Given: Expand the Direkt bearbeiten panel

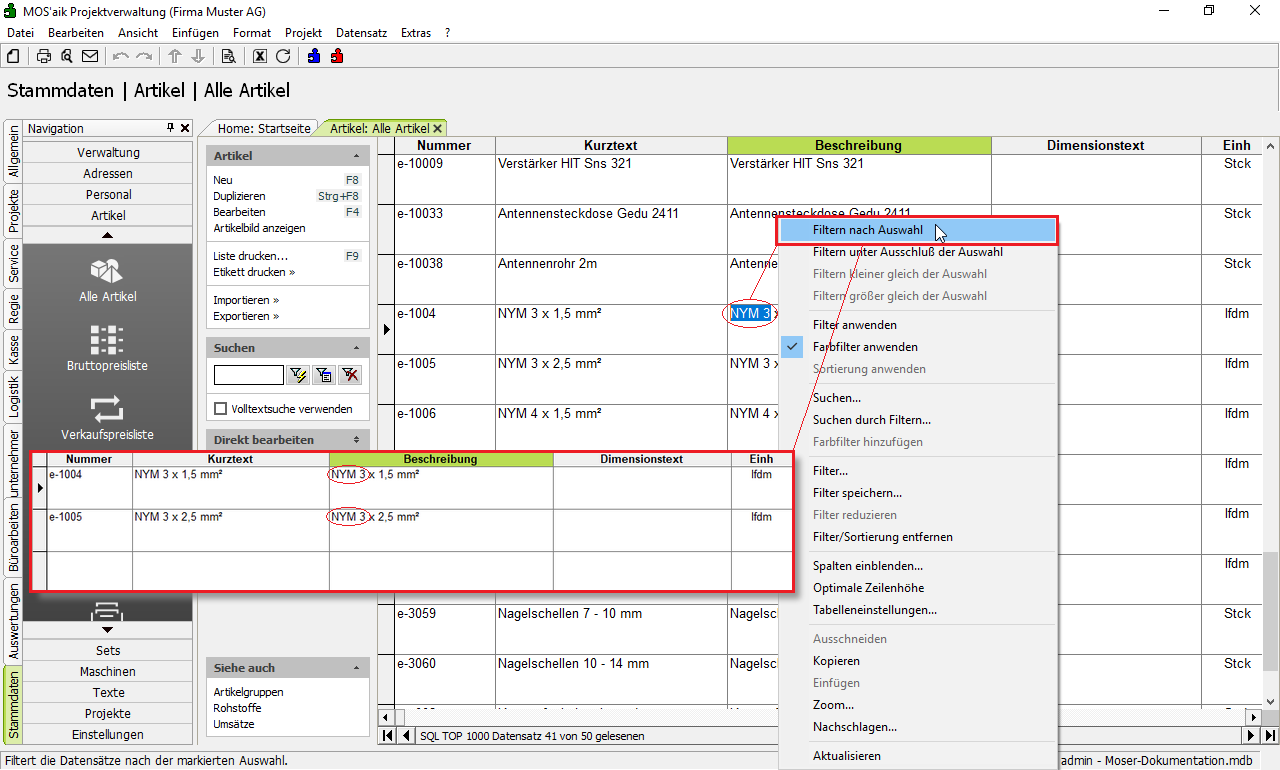Looking at the screenshot, I should [357, 440].
